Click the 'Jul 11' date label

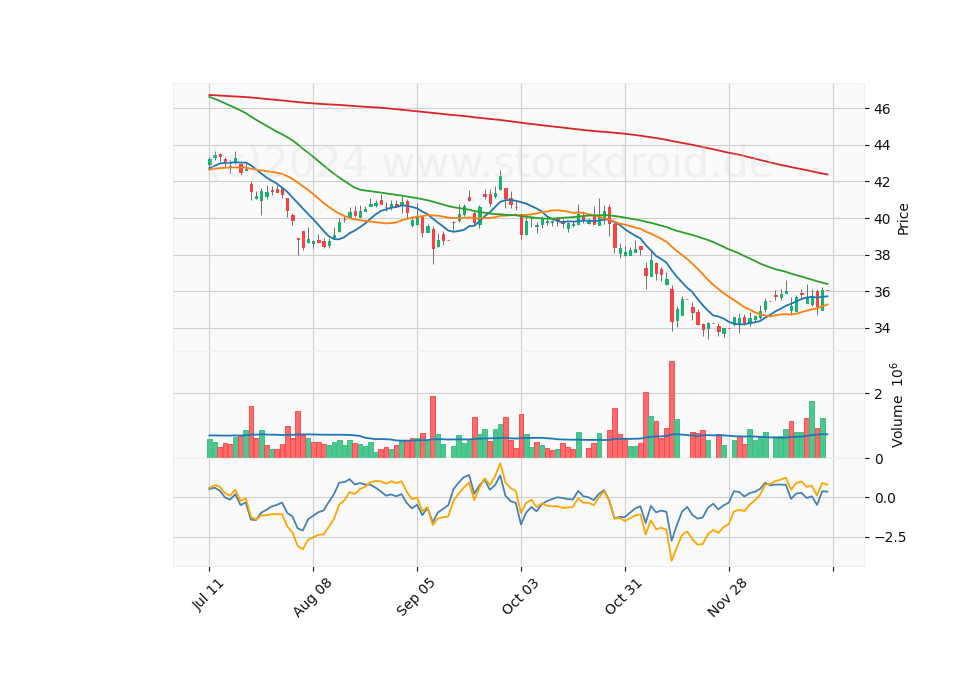click(208, 594)
